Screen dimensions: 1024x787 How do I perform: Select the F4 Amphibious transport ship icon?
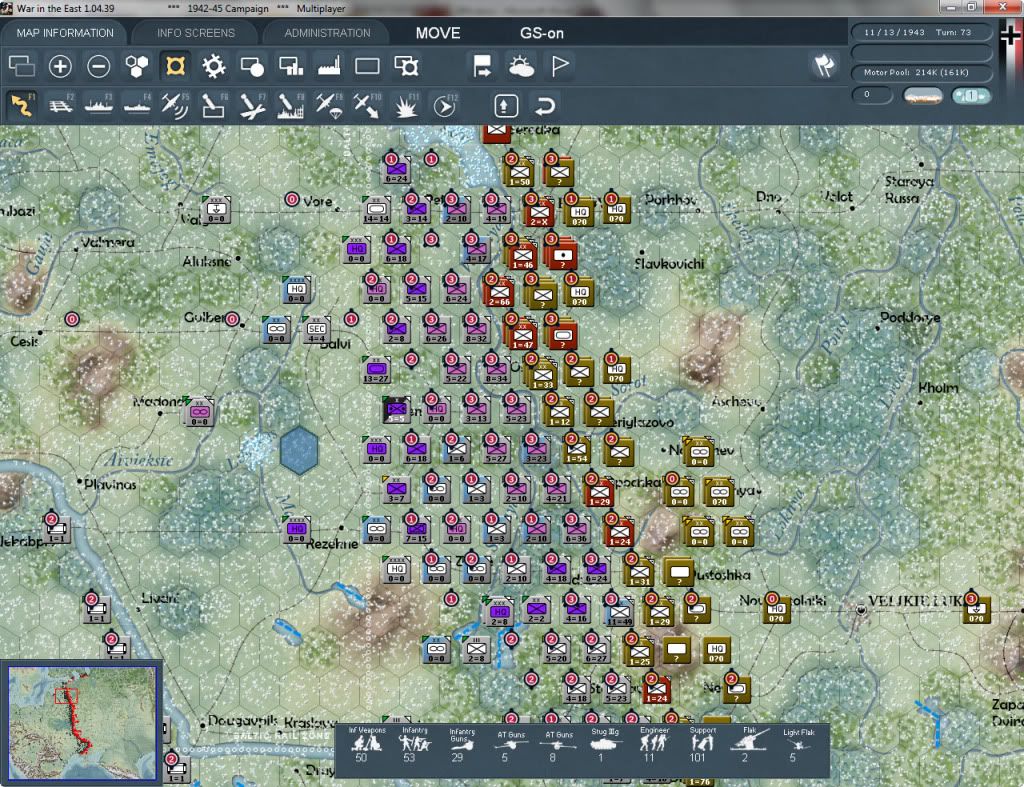click(137, 105)
